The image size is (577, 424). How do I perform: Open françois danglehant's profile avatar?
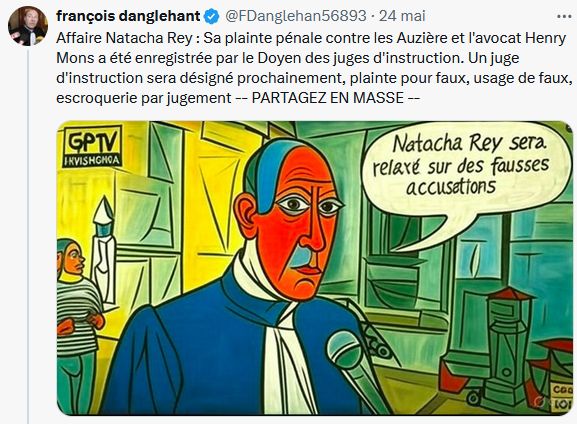[x=28, y=26]
